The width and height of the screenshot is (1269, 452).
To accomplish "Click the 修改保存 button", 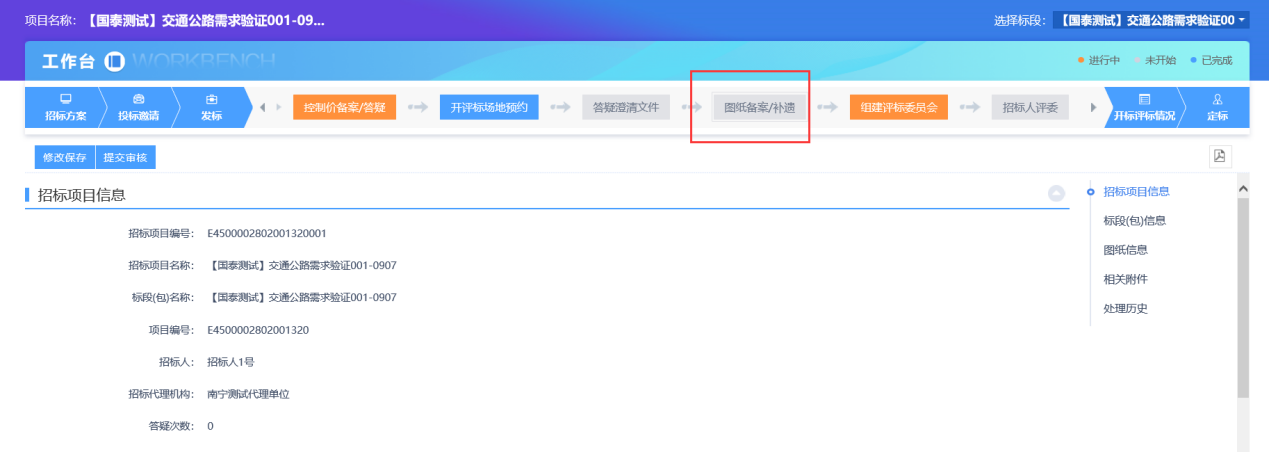I will pos(64,158).
